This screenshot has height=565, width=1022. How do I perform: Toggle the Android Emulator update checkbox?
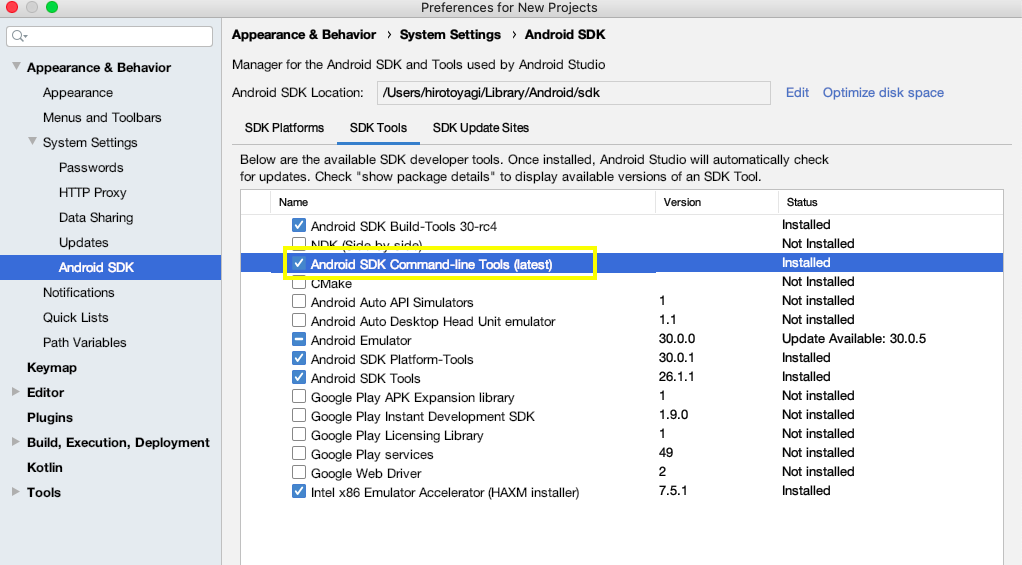pos(299,340)
